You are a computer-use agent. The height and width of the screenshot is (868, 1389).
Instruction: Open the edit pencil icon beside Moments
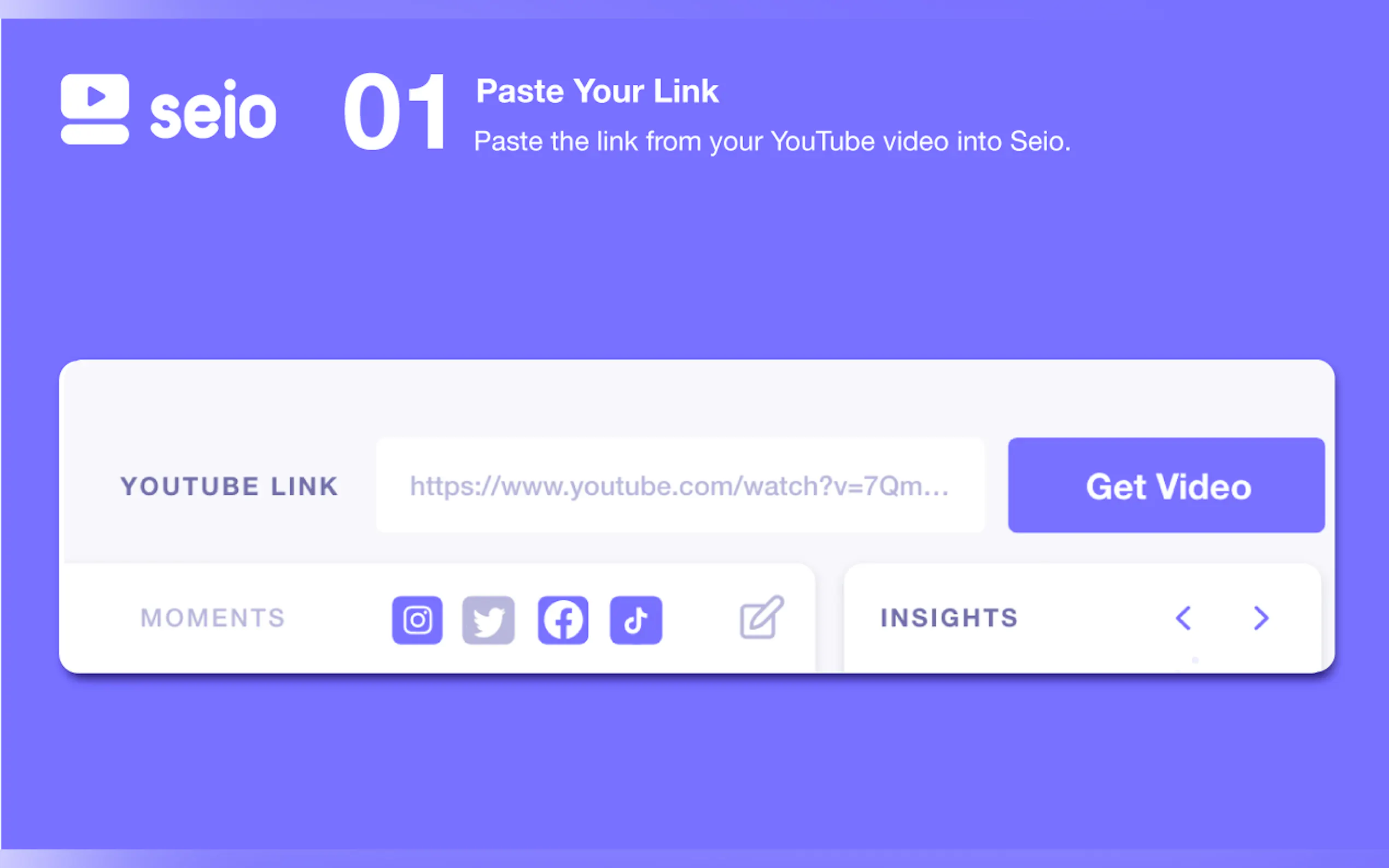click(x=761, y=617)
